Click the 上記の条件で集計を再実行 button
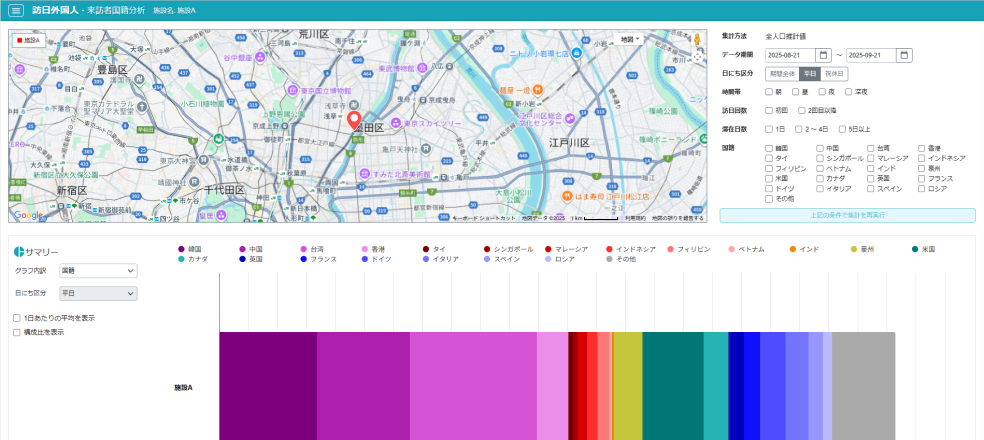Viewport: 984px width, 440px height. [x=847, y=215]
